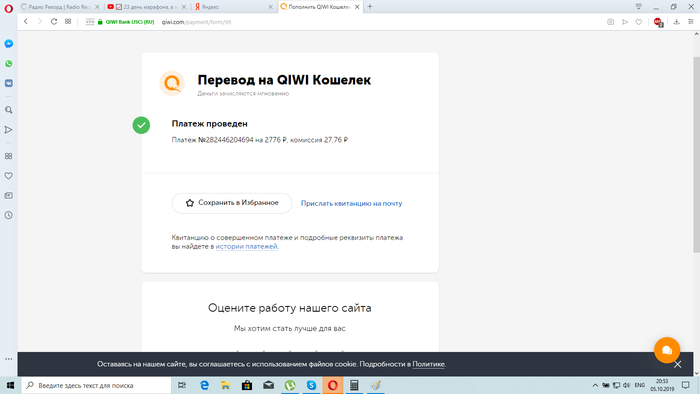The image size is (700, 394).
Task: Open the orange support chat button
Action: (x=667, y=350)
